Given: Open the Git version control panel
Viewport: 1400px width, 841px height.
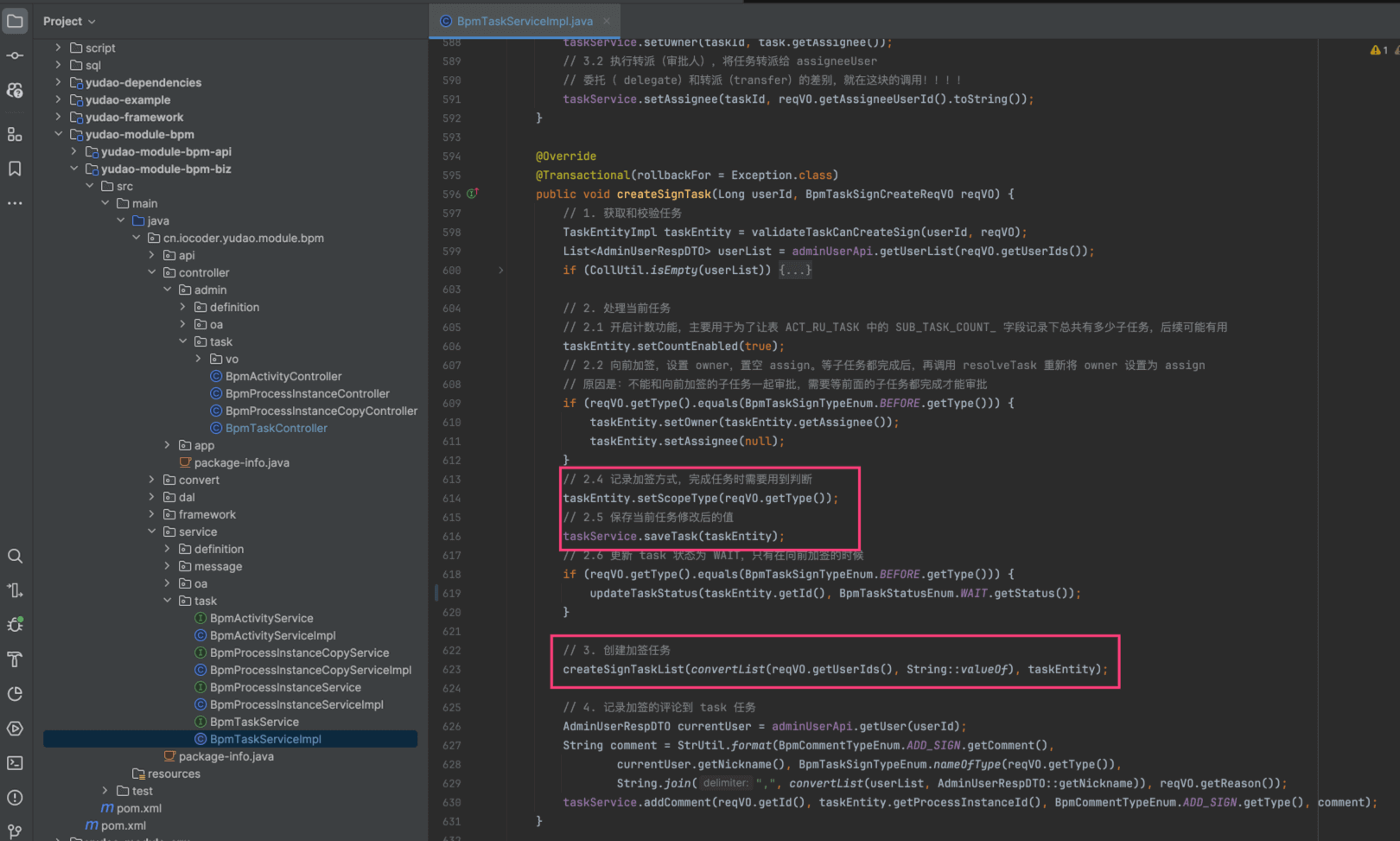Looking at the screenshot, I should (x=15, y=831).
